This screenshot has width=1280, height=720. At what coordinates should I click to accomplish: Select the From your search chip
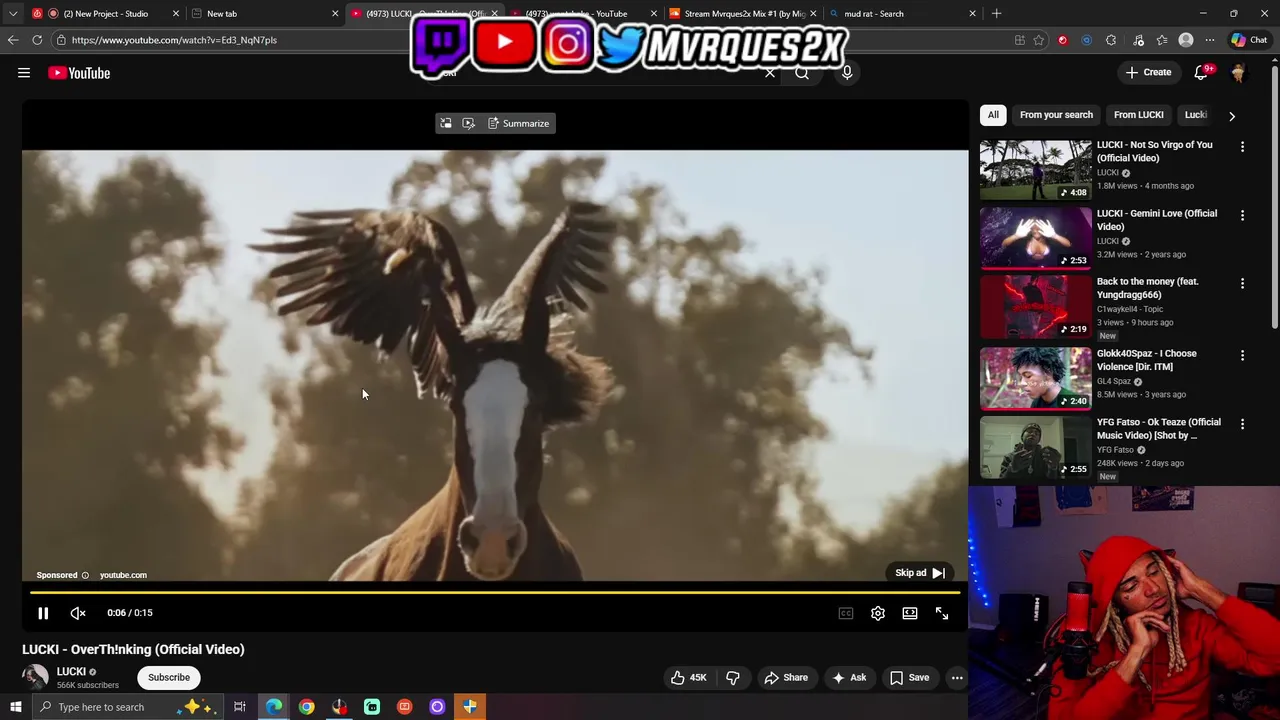point(1056,115)
